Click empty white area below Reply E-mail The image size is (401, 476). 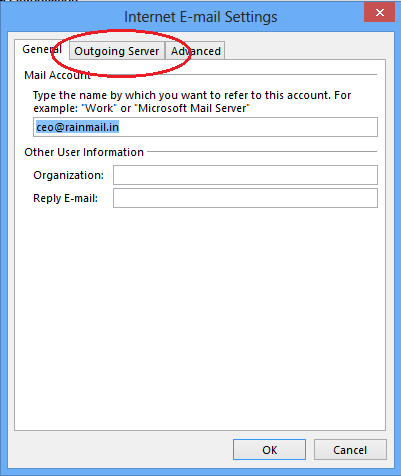(x=200, y=317)
